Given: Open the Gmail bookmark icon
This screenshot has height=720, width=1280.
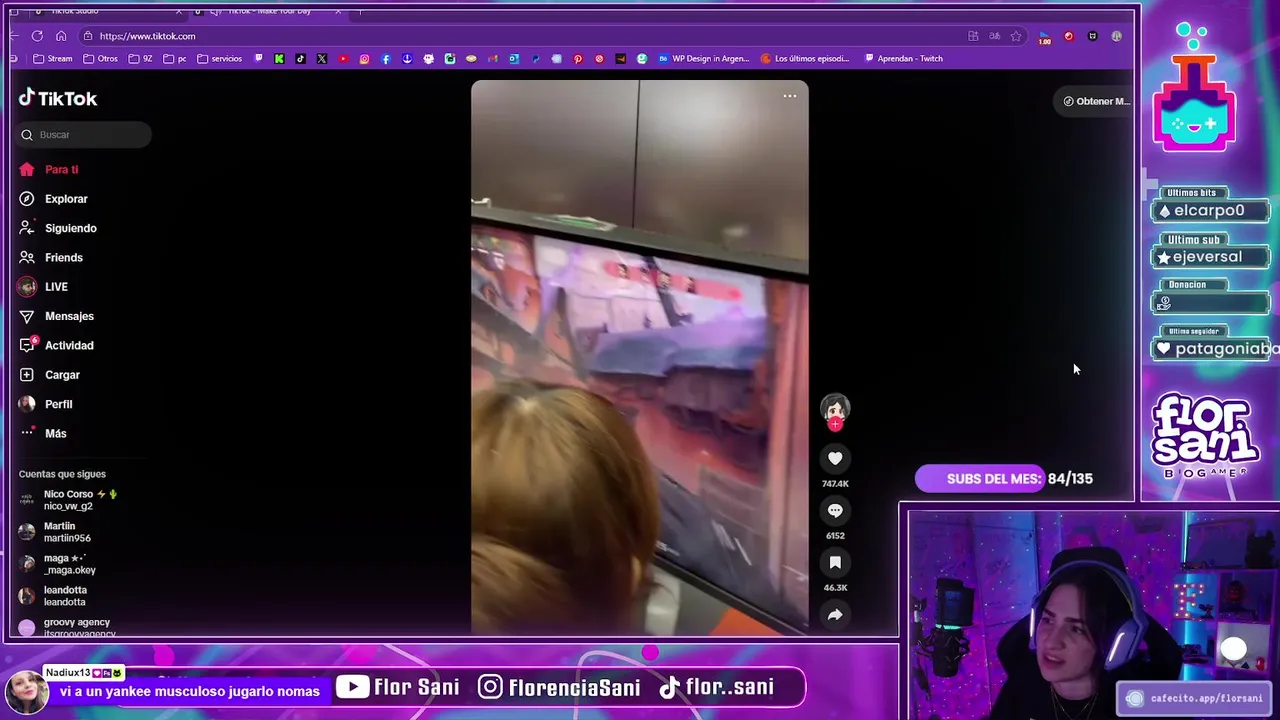Looking at the screenshot, I should [x=492, y=58].
